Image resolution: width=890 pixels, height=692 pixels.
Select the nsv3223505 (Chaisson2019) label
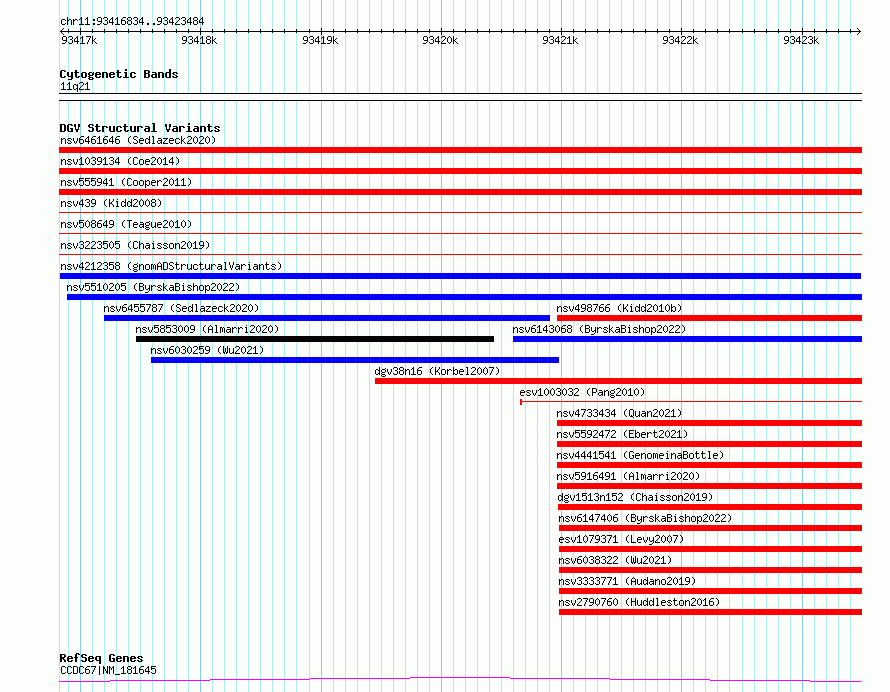tap(135, 245)
